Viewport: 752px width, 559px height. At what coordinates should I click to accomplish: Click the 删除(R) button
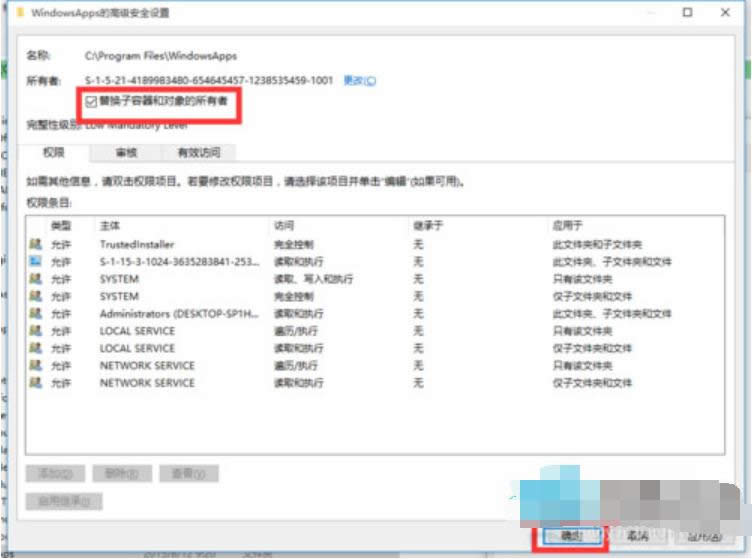coord(122,474)
